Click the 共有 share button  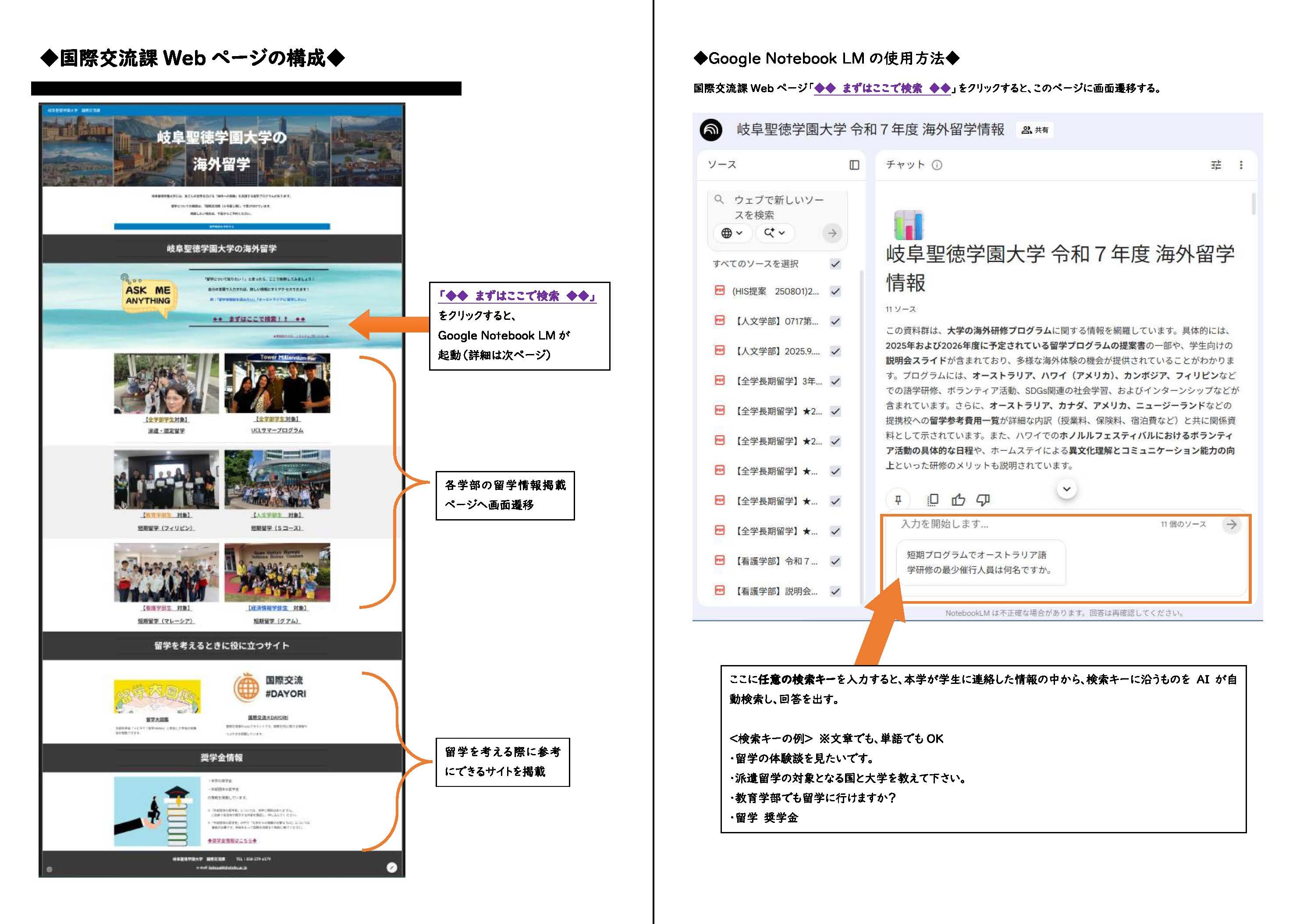[x=1035, y=130]
